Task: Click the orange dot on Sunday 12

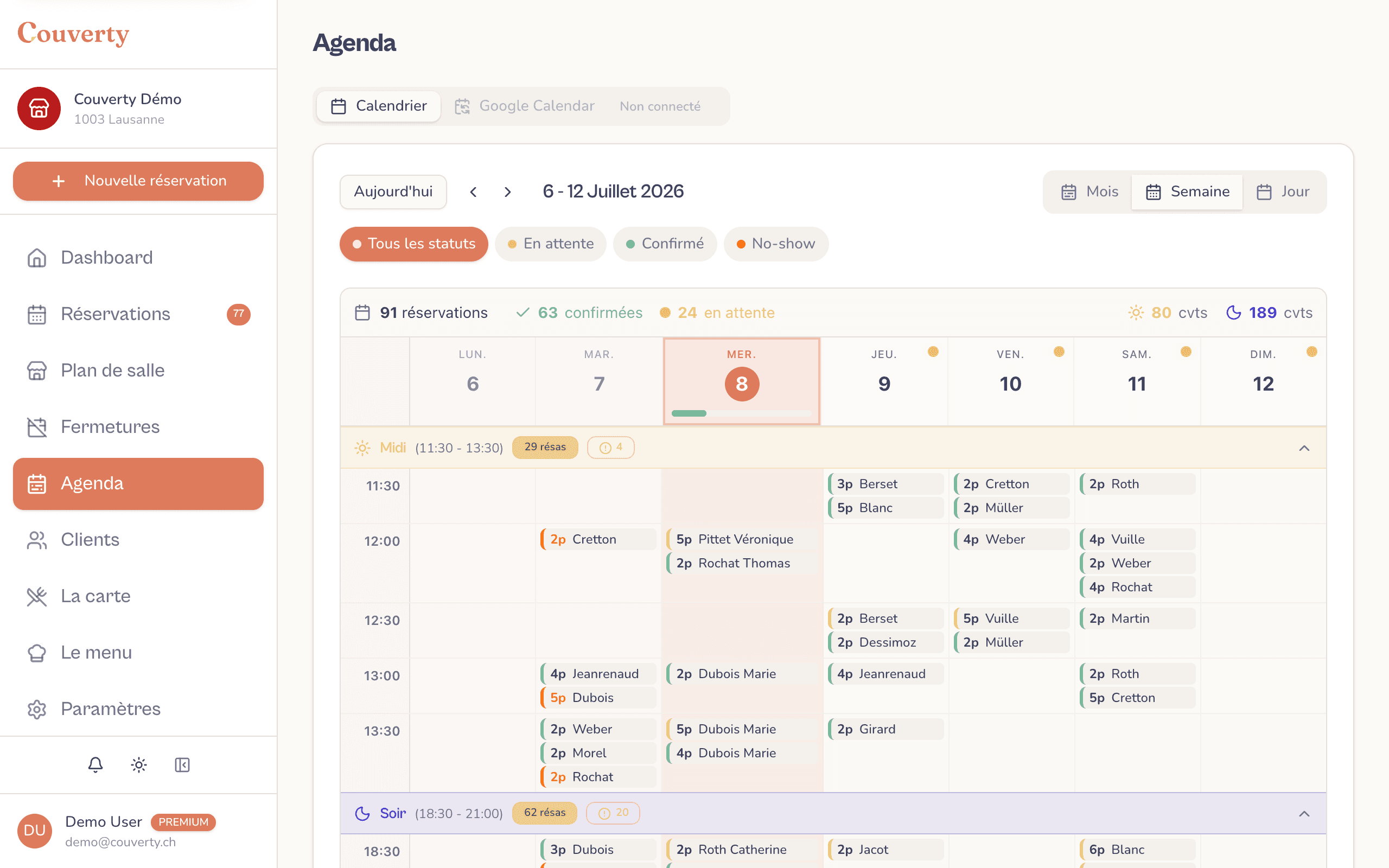Action: point(1311,352)
